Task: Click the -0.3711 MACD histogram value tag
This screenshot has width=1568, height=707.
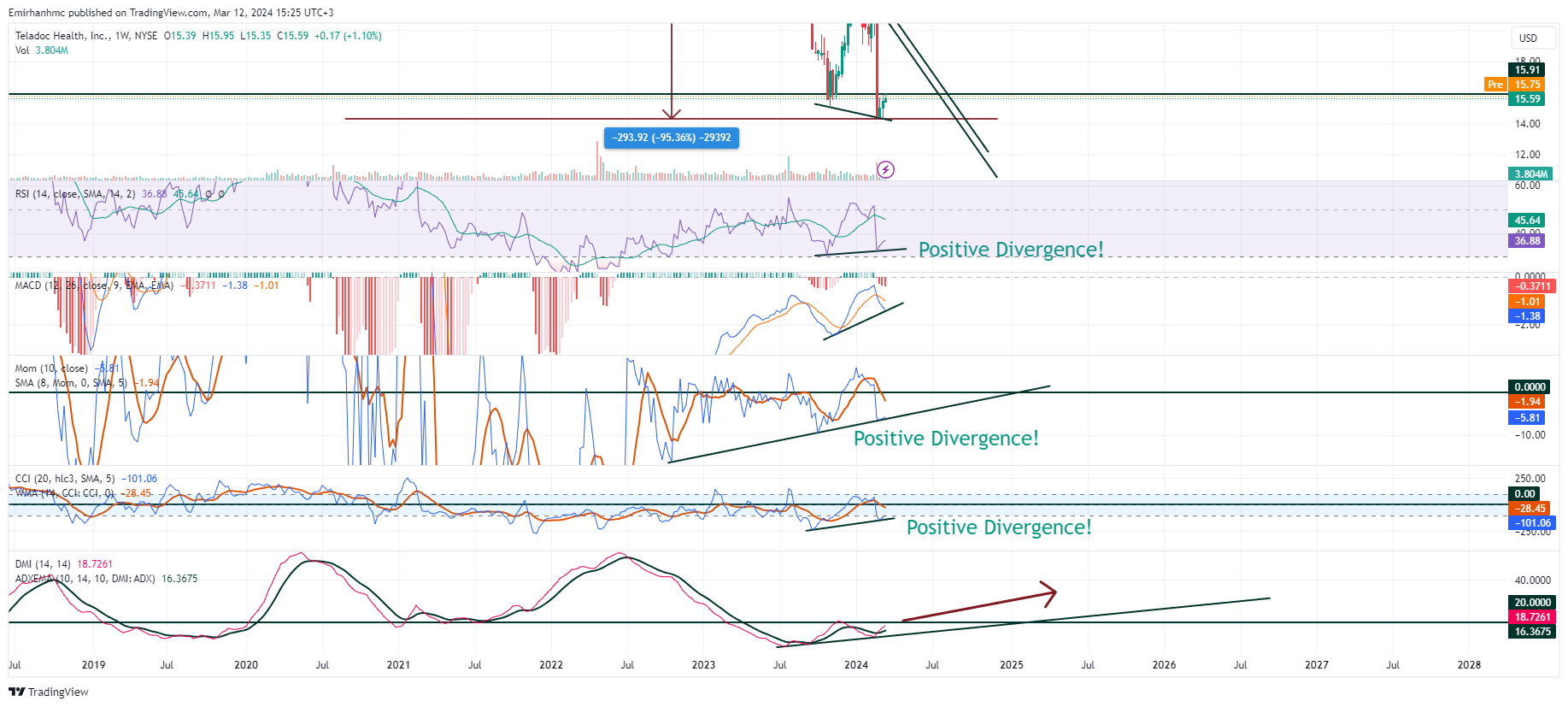Action: [x=1532, y=286]
